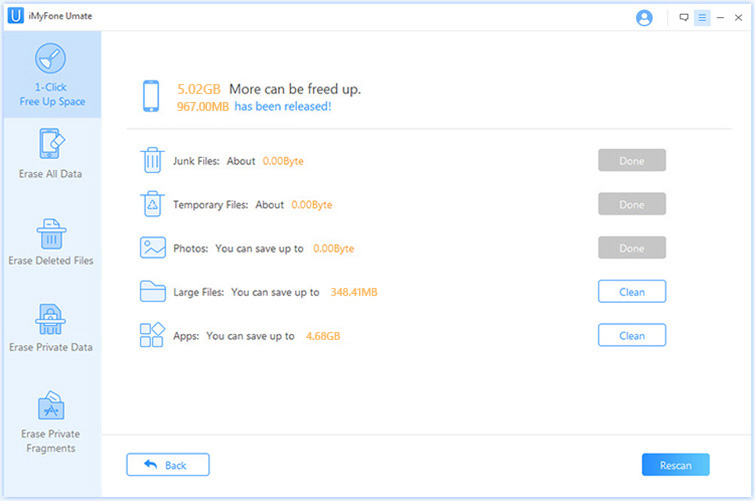Minimize the Umate window

[x=720, y=18]
